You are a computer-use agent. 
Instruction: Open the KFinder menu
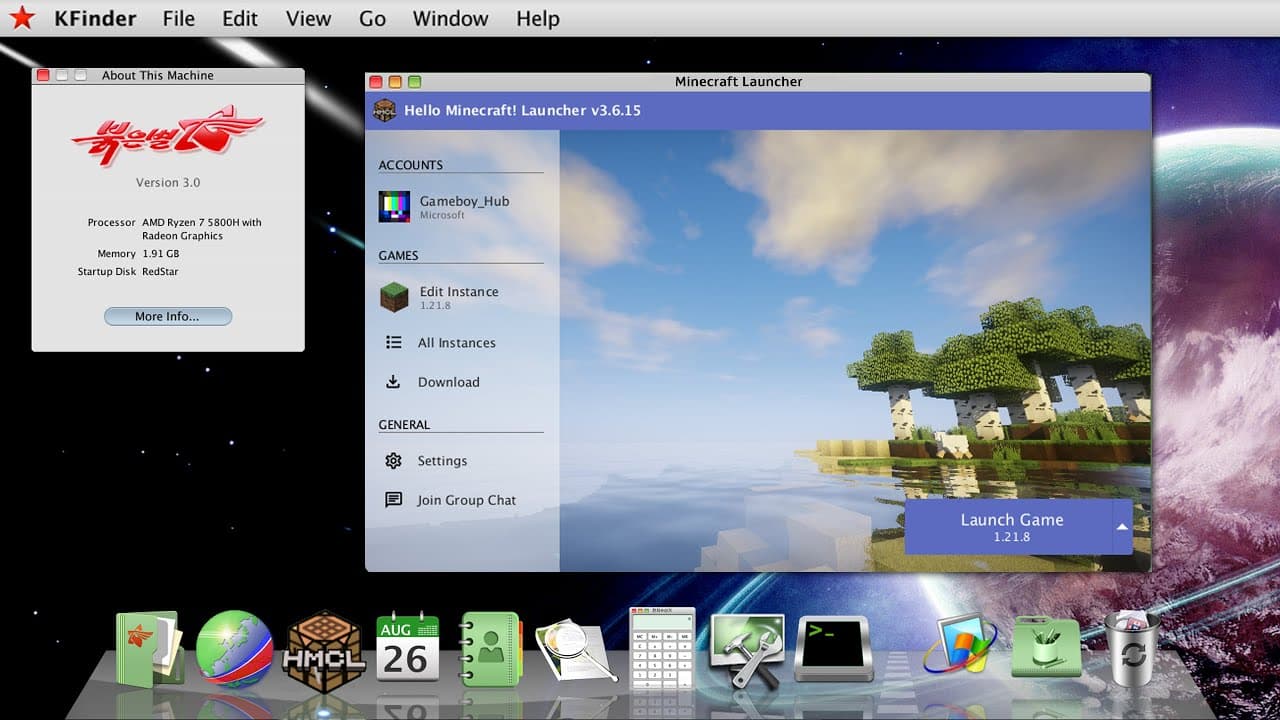point(95,19)
